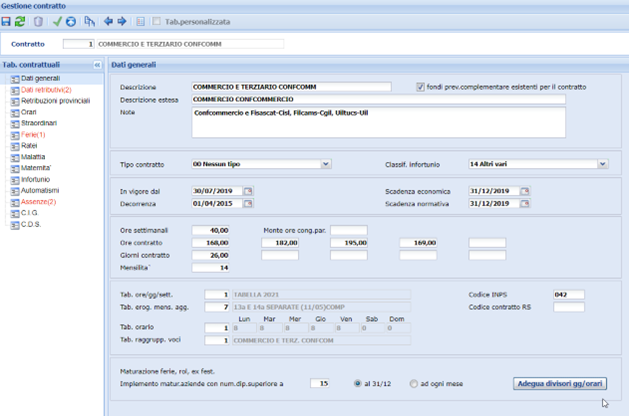
Task: Click the Adegua divisori gg/orari button
Action: pos(560,384)
